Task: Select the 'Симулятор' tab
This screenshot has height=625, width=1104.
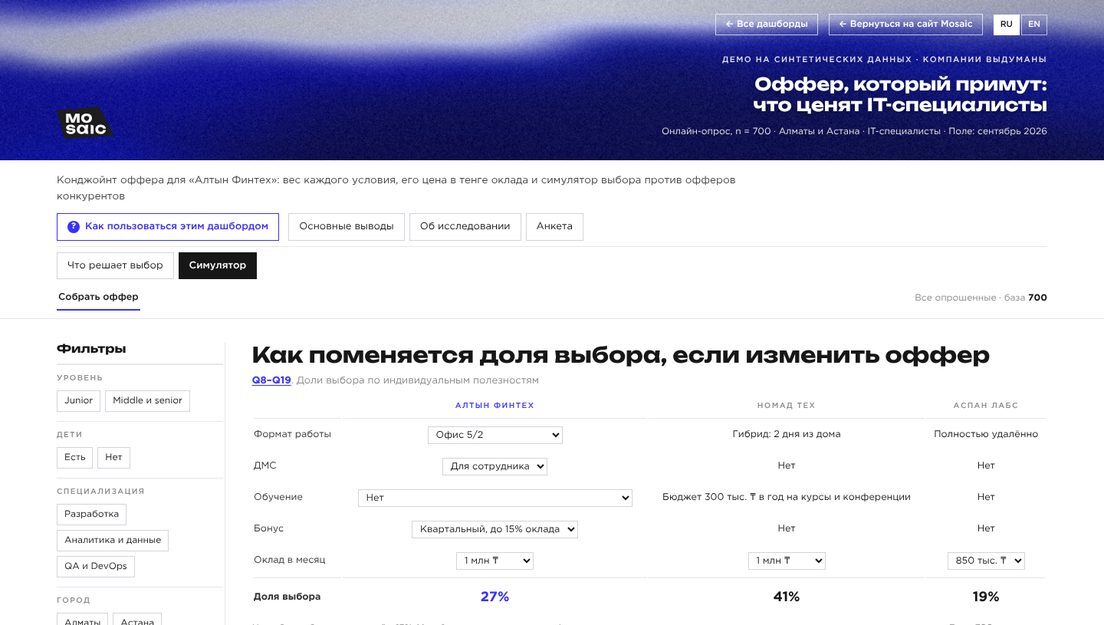Action: point(218,265)
